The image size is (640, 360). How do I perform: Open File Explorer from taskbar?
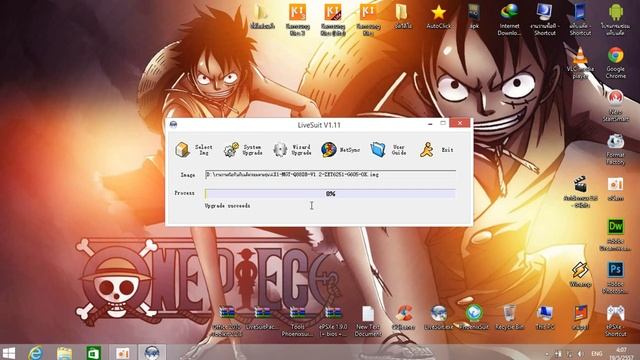tap(64, 353)
